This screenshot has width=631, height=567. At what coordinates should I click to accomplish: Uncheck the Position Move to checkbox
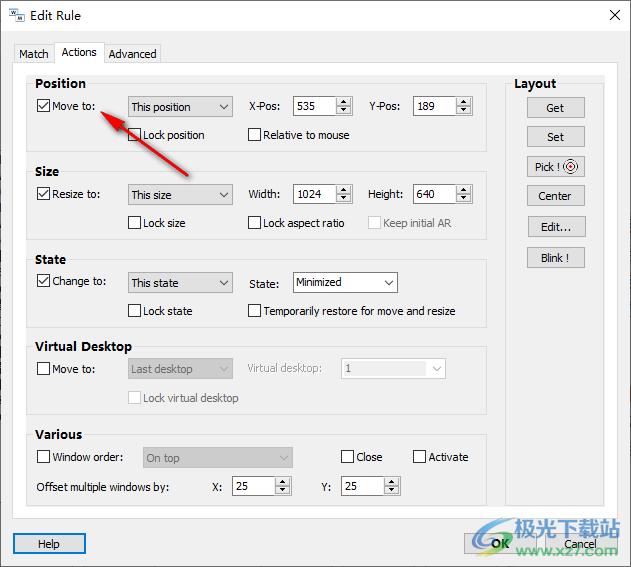(x=43, y=106)
